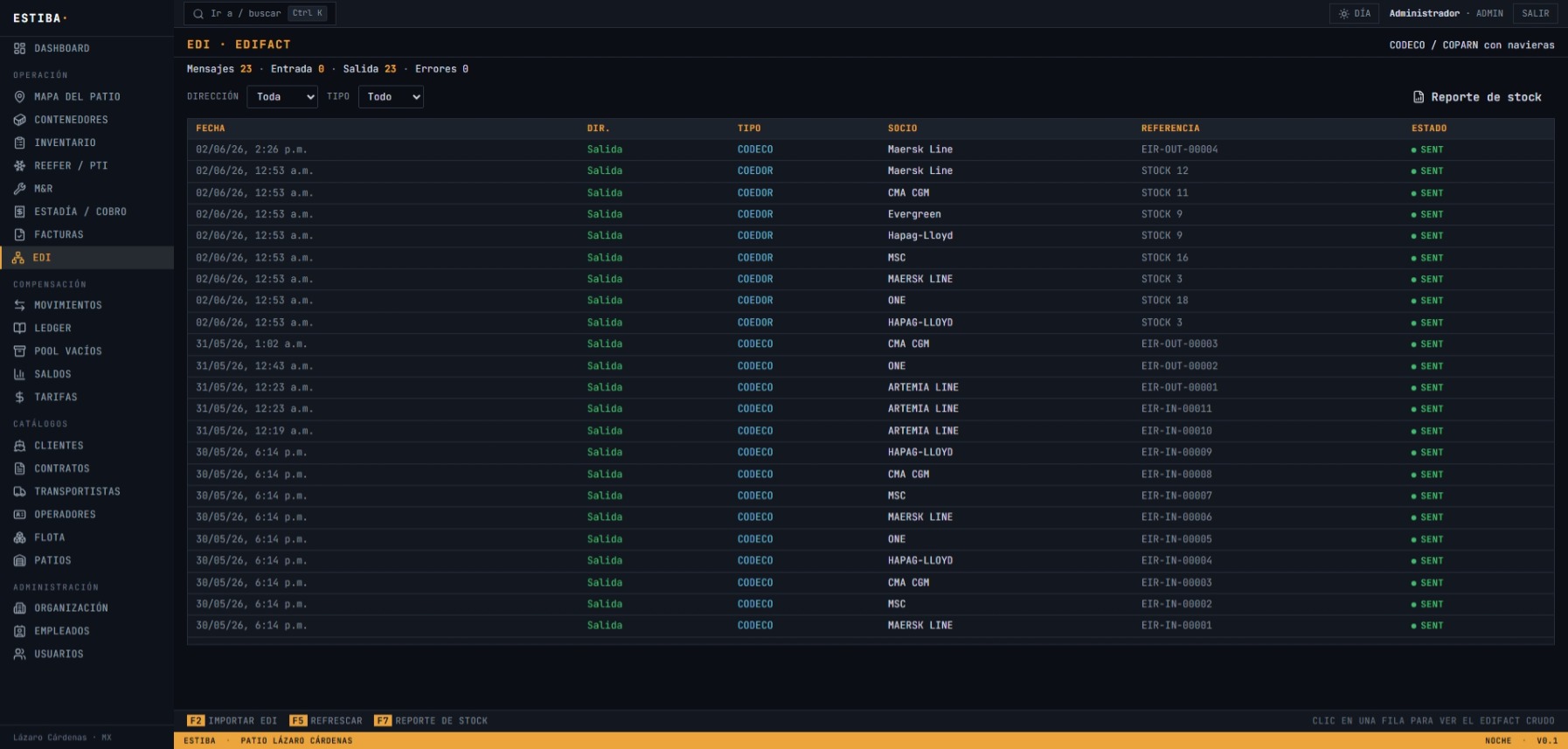Click SENT status of EIR-IN-00002 row
1568x749 pixels.
click(x=1427, y=605)
